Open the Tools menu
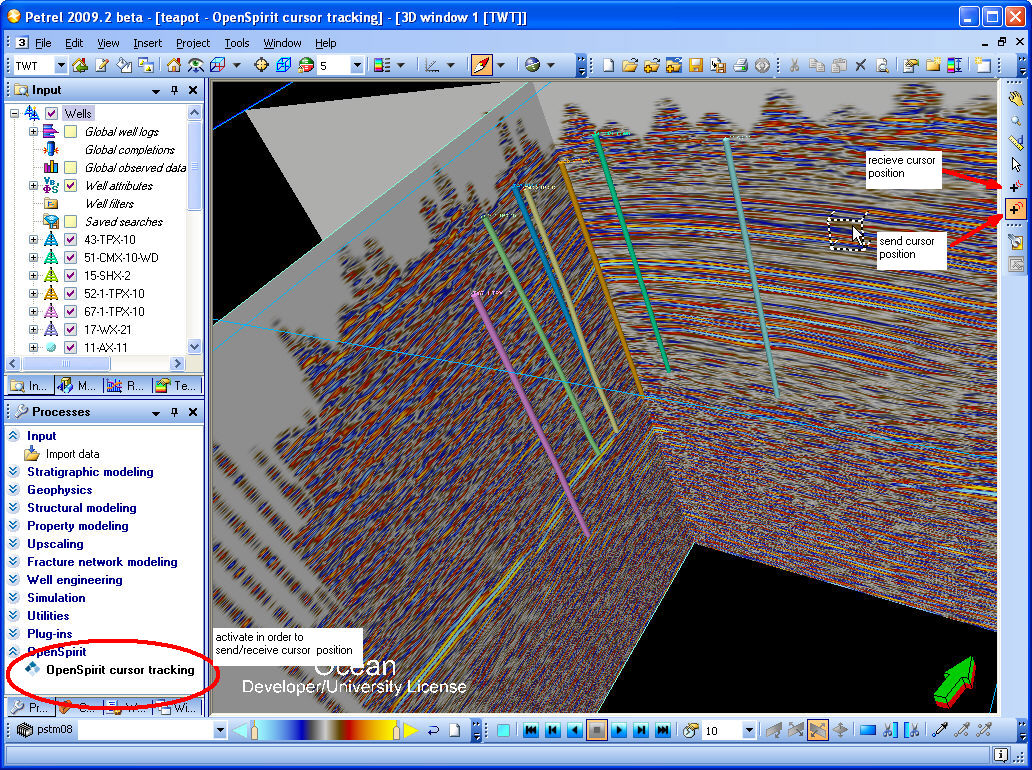The height and width of the screenshot is (770, 1032). (x=237, y=43)
